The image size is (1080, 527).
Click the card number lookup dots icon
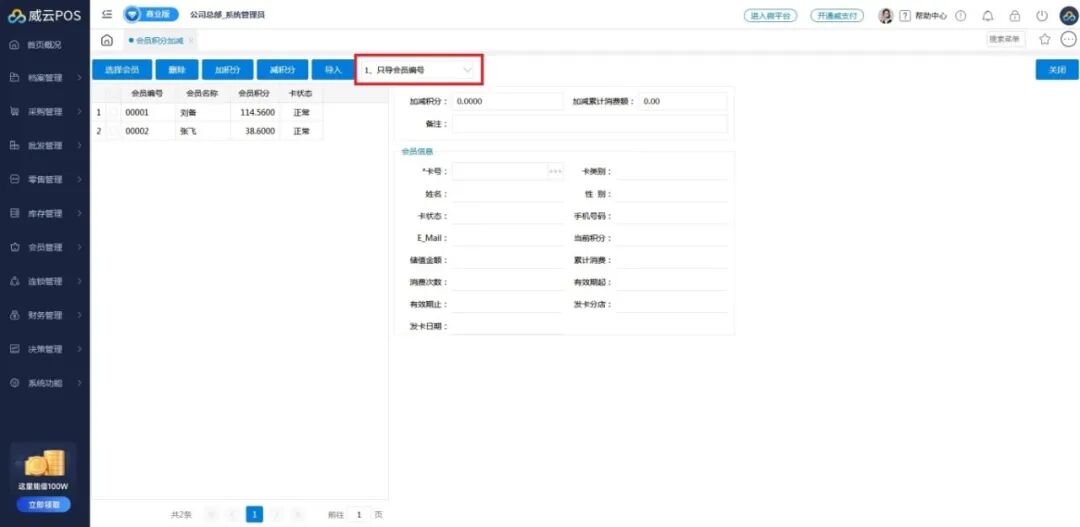556,172
